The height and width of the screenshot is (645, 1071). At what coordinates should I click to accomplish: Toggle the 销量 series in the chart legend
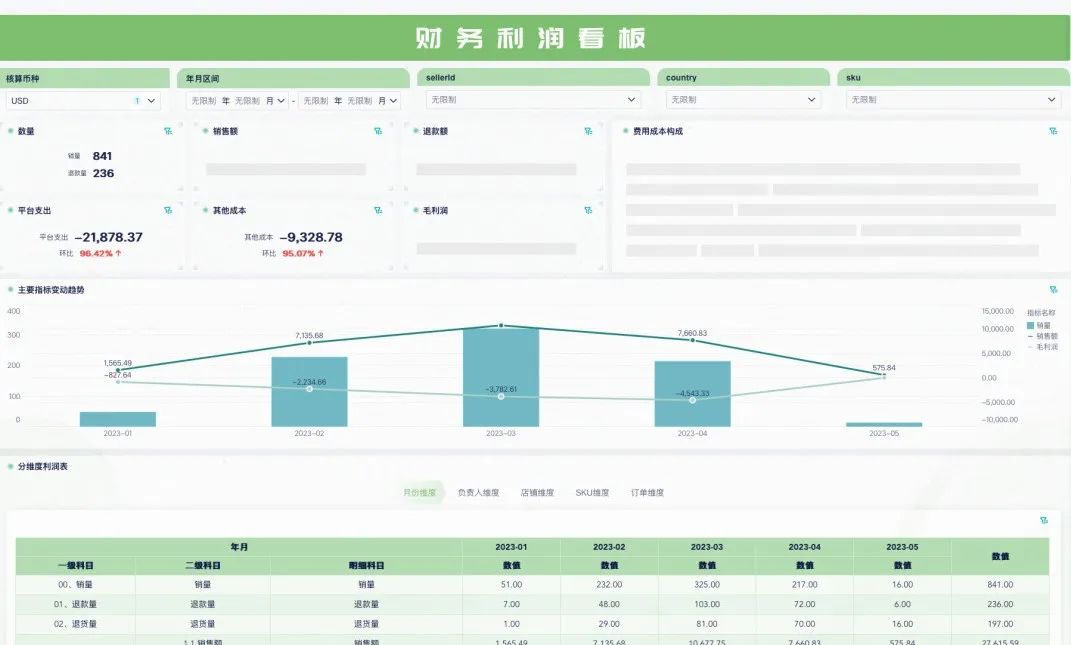coord(1042,326)
